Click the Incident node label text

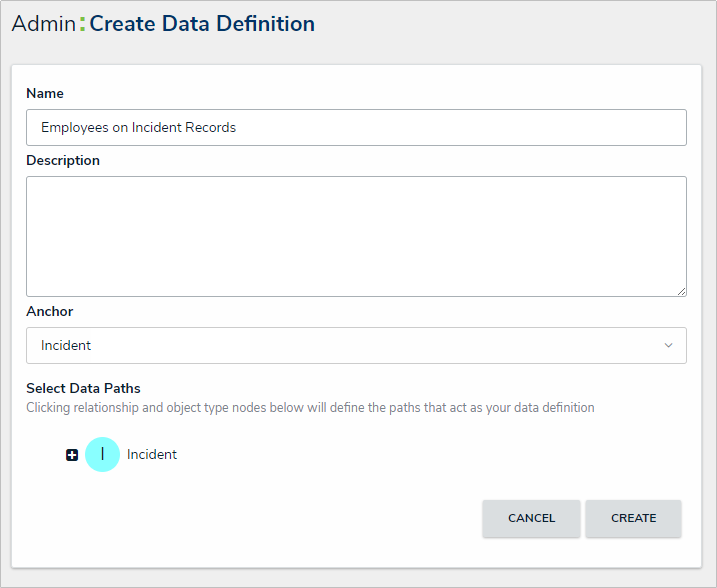[x=152, y=455]
